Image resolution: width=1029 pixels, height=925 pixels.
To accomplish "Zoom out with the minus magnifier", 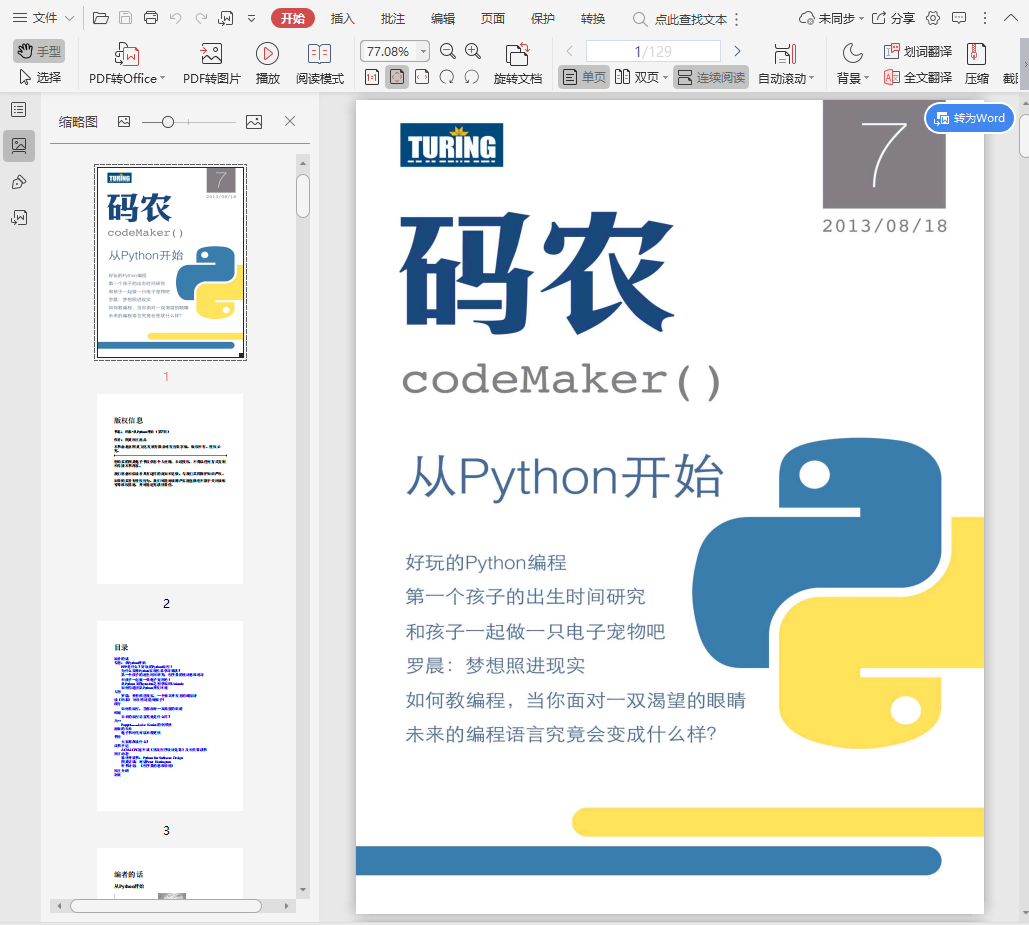I will point(448,51).
